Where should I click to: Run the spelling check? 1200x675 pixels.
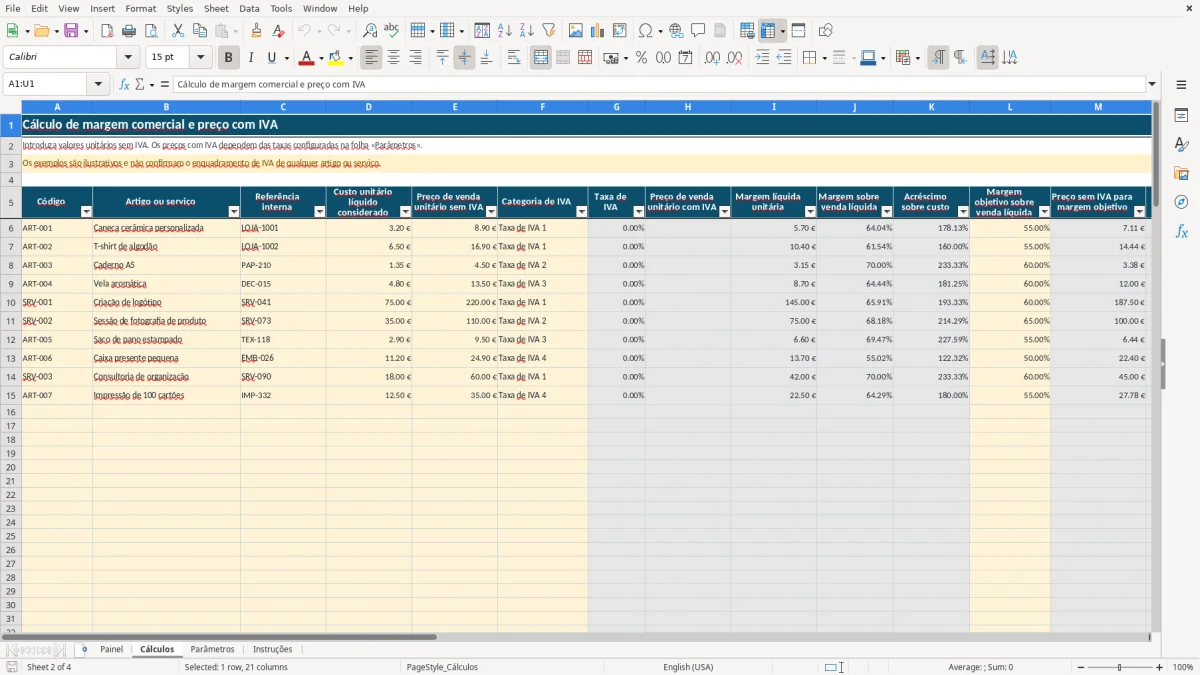point(391,31)
